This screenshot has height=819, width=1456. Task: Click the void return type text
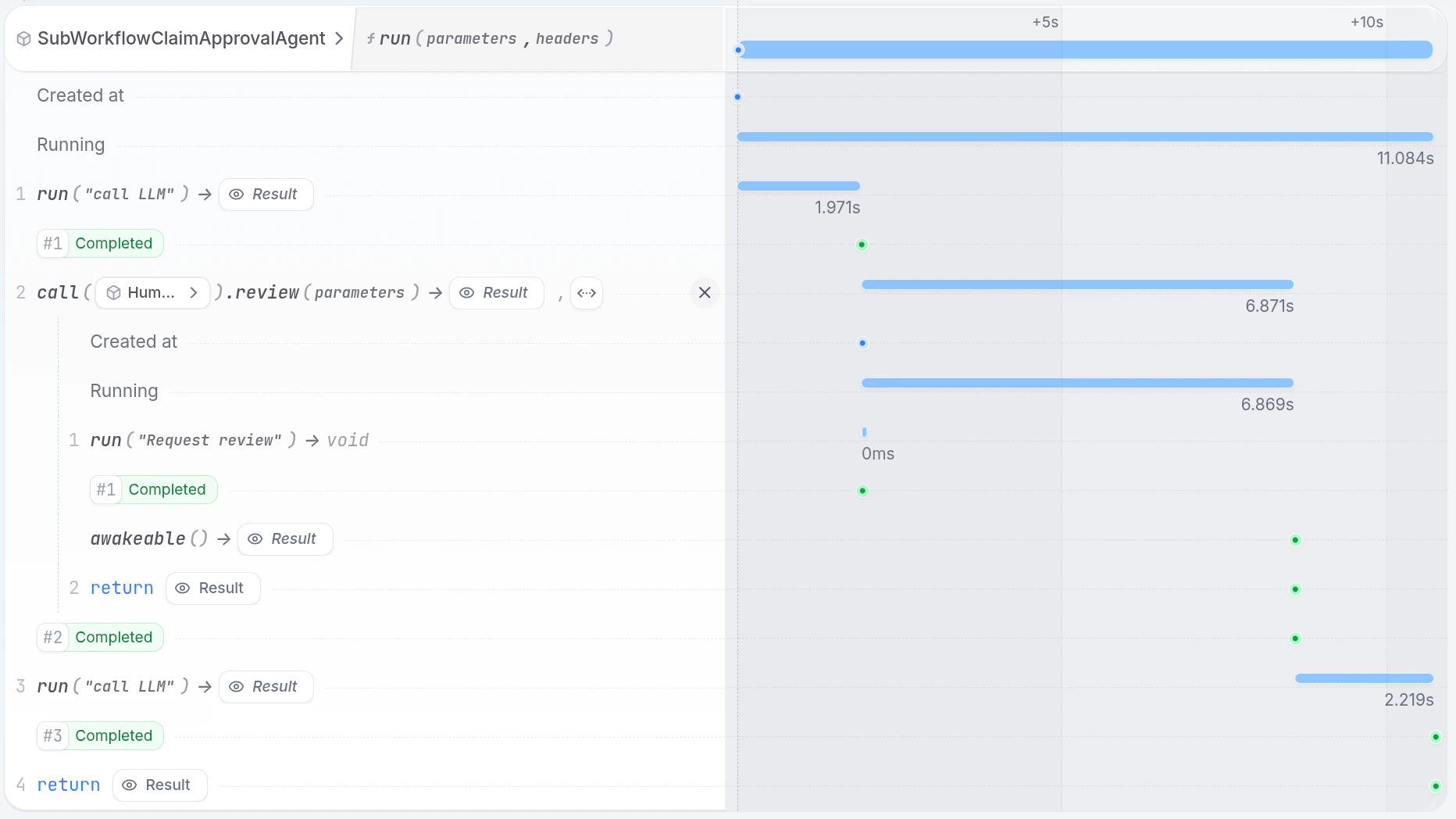tap(348, 440)
